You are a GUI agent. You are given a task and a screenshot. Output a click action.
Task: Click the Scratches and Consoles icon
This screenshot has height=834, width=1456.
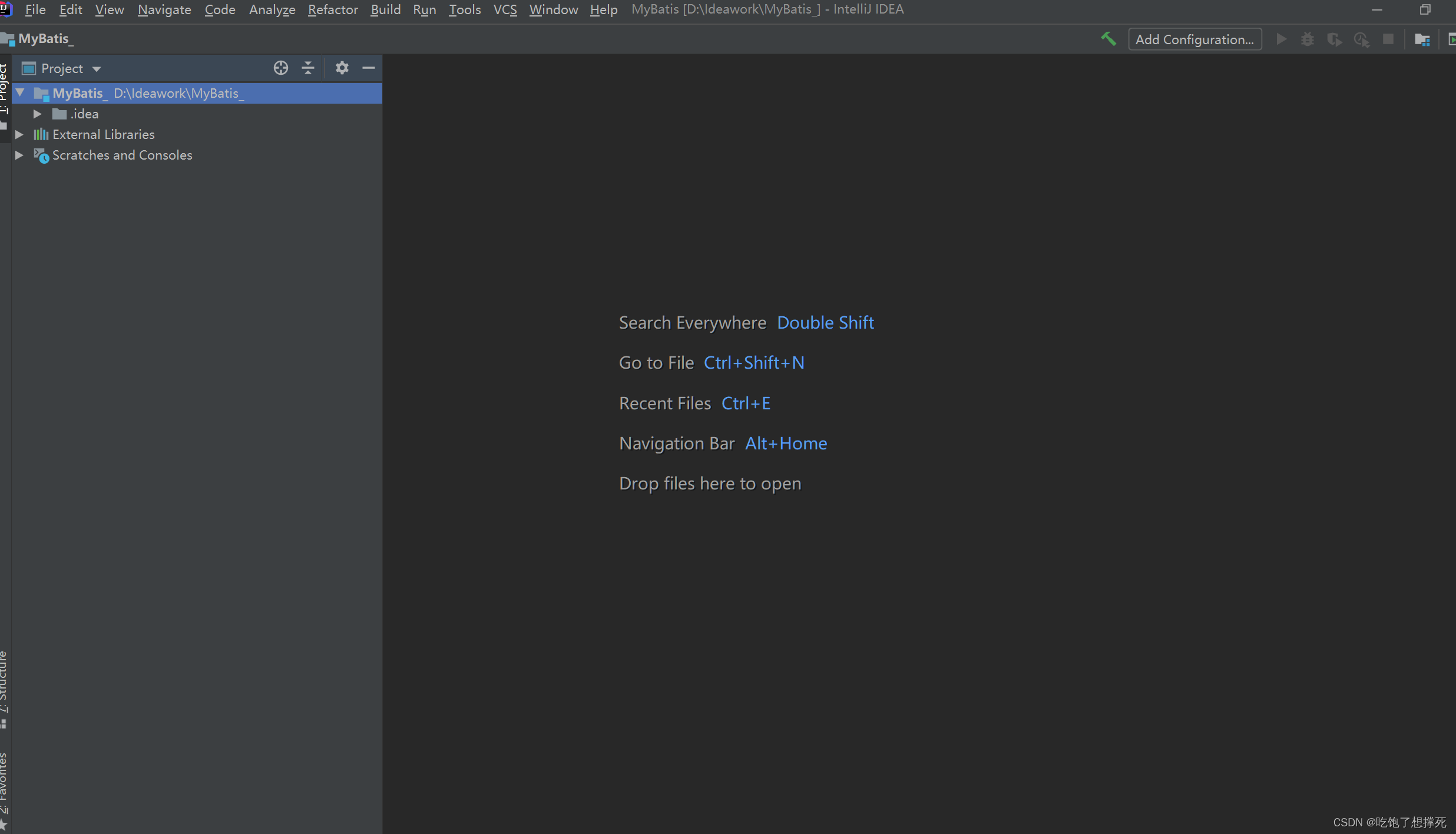tap(41, 155)
